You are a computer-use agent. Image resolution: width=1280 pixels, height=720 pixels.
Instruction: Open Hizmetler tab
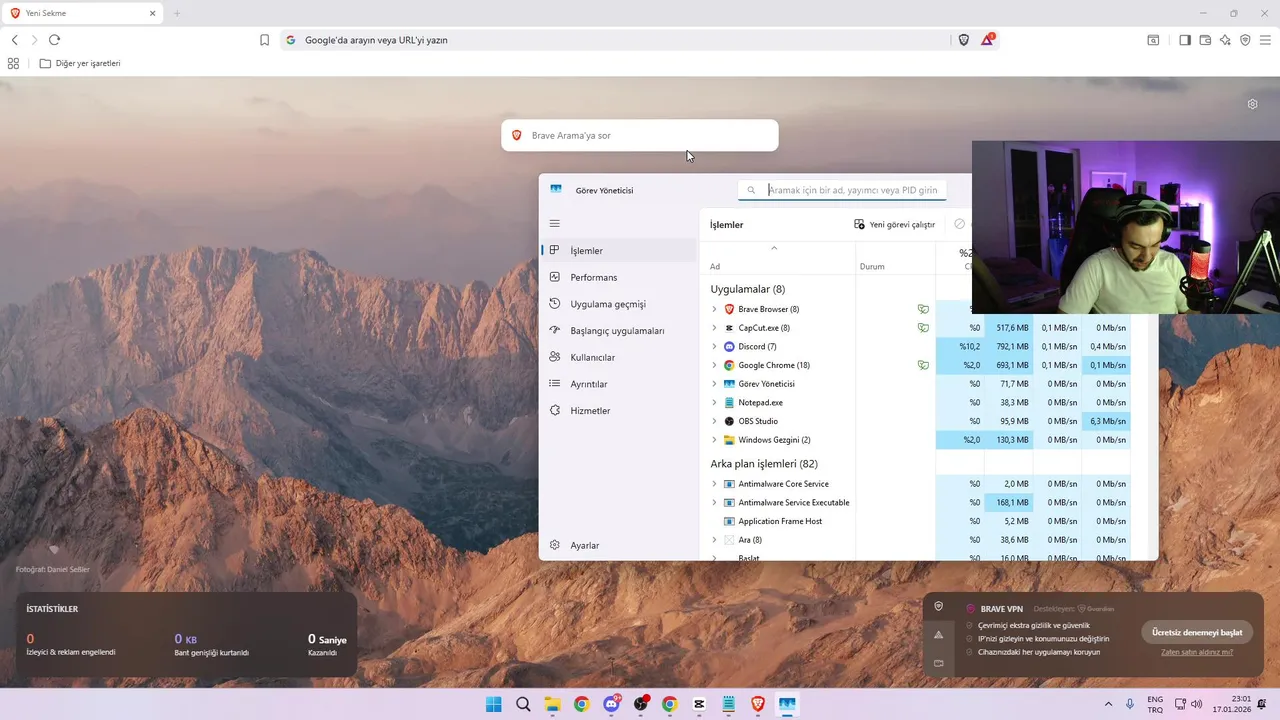618,410
